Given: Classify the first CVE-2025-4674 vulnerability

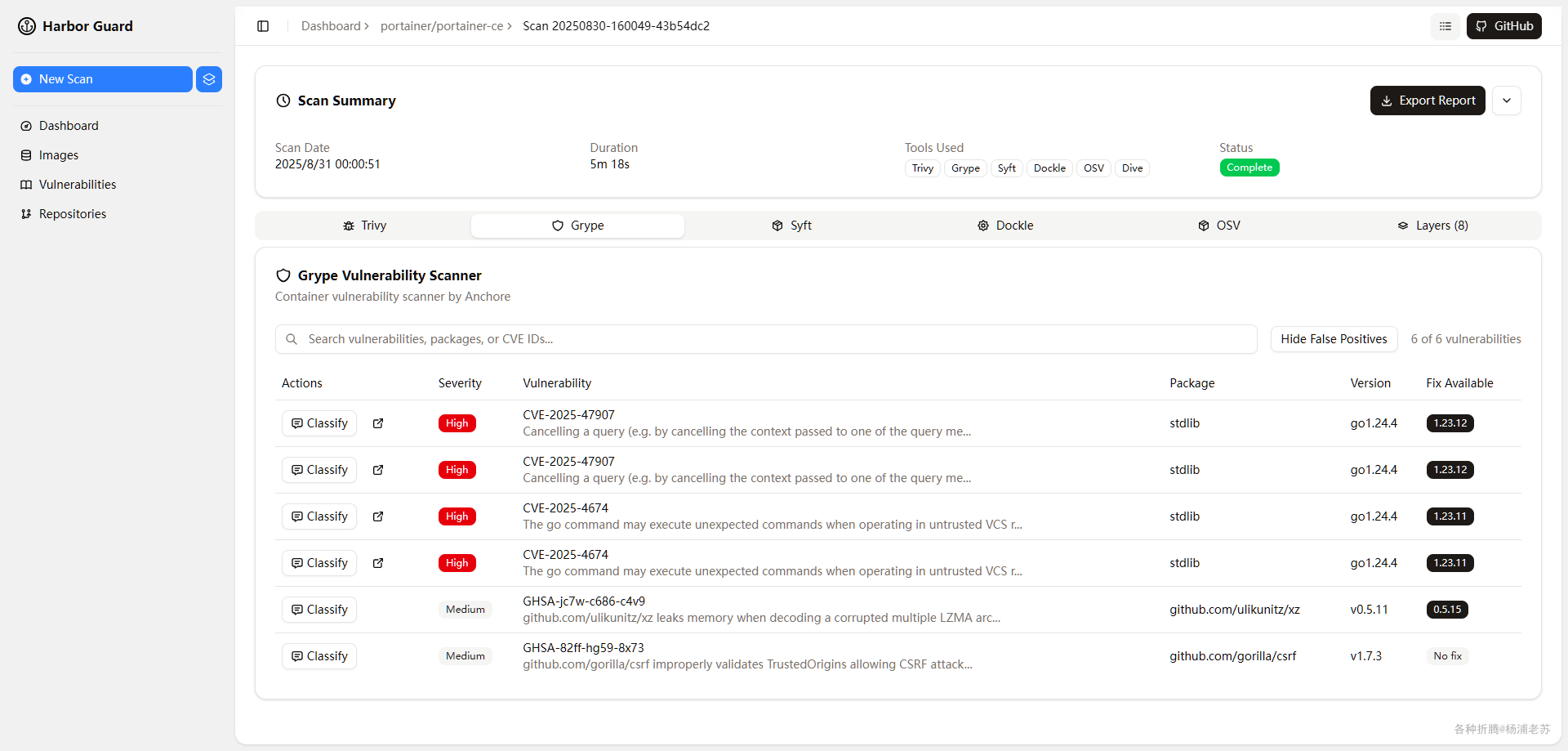Looking at the screenshot, I should pos(319,516).
